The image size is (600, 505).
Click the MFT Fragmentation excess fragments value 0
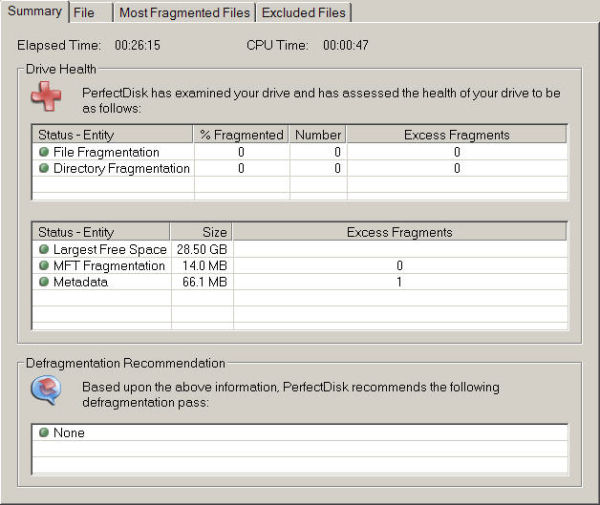399,266
